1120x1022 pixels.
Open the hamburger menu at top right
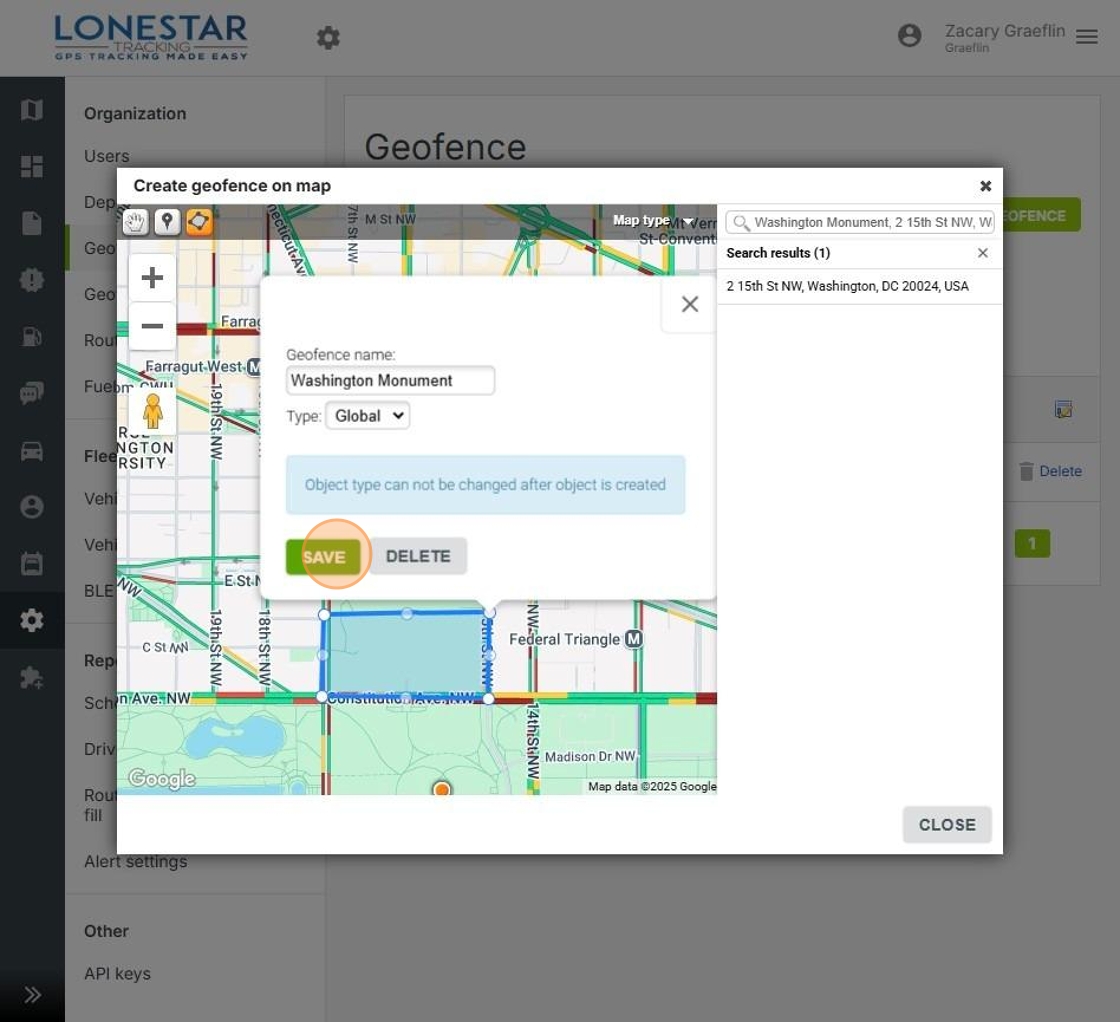1086,36
